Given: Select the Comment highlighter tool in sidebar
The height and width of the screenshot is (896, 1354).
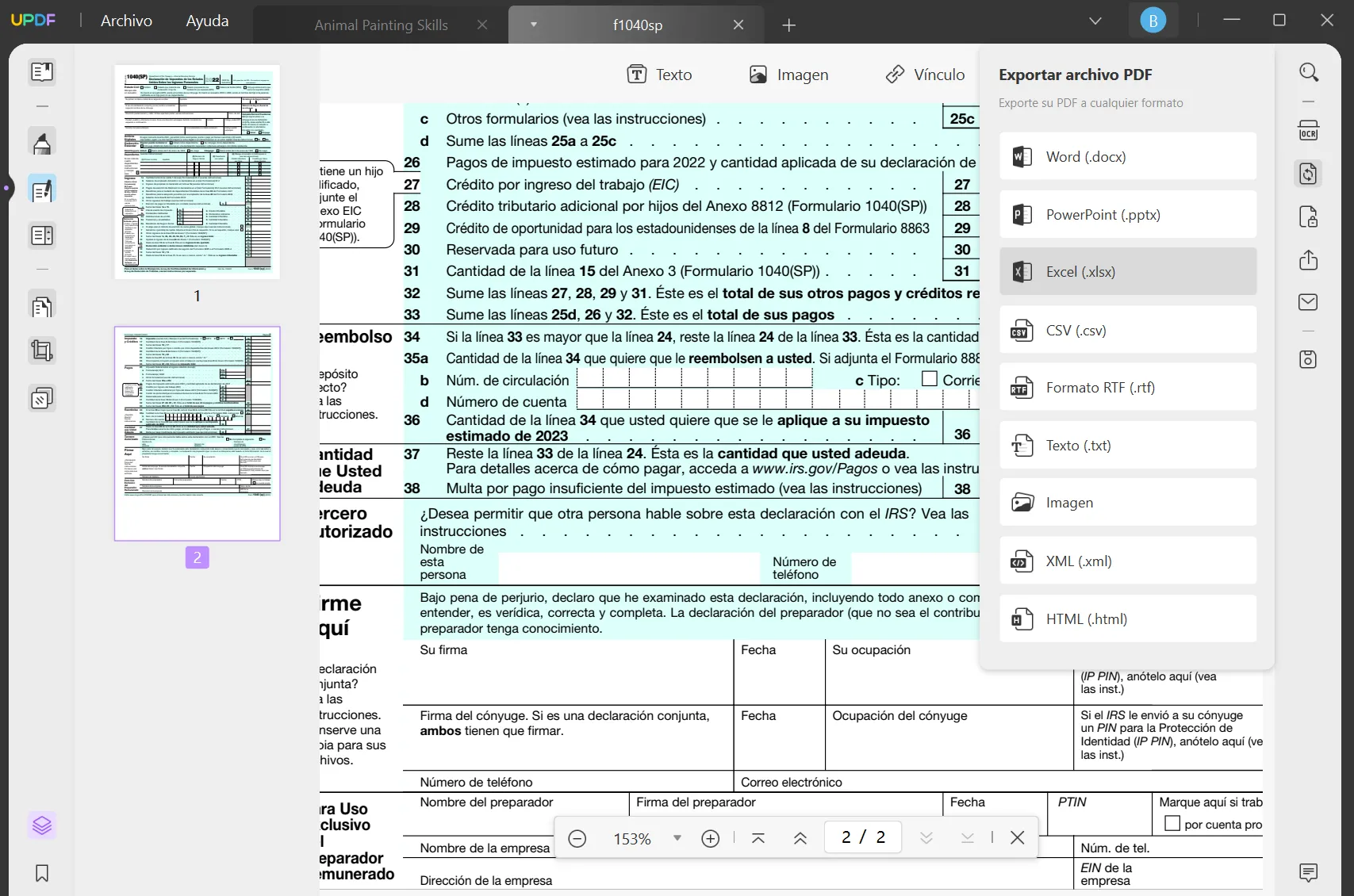Looking at the screenshot, I should (x=42, y=143).
